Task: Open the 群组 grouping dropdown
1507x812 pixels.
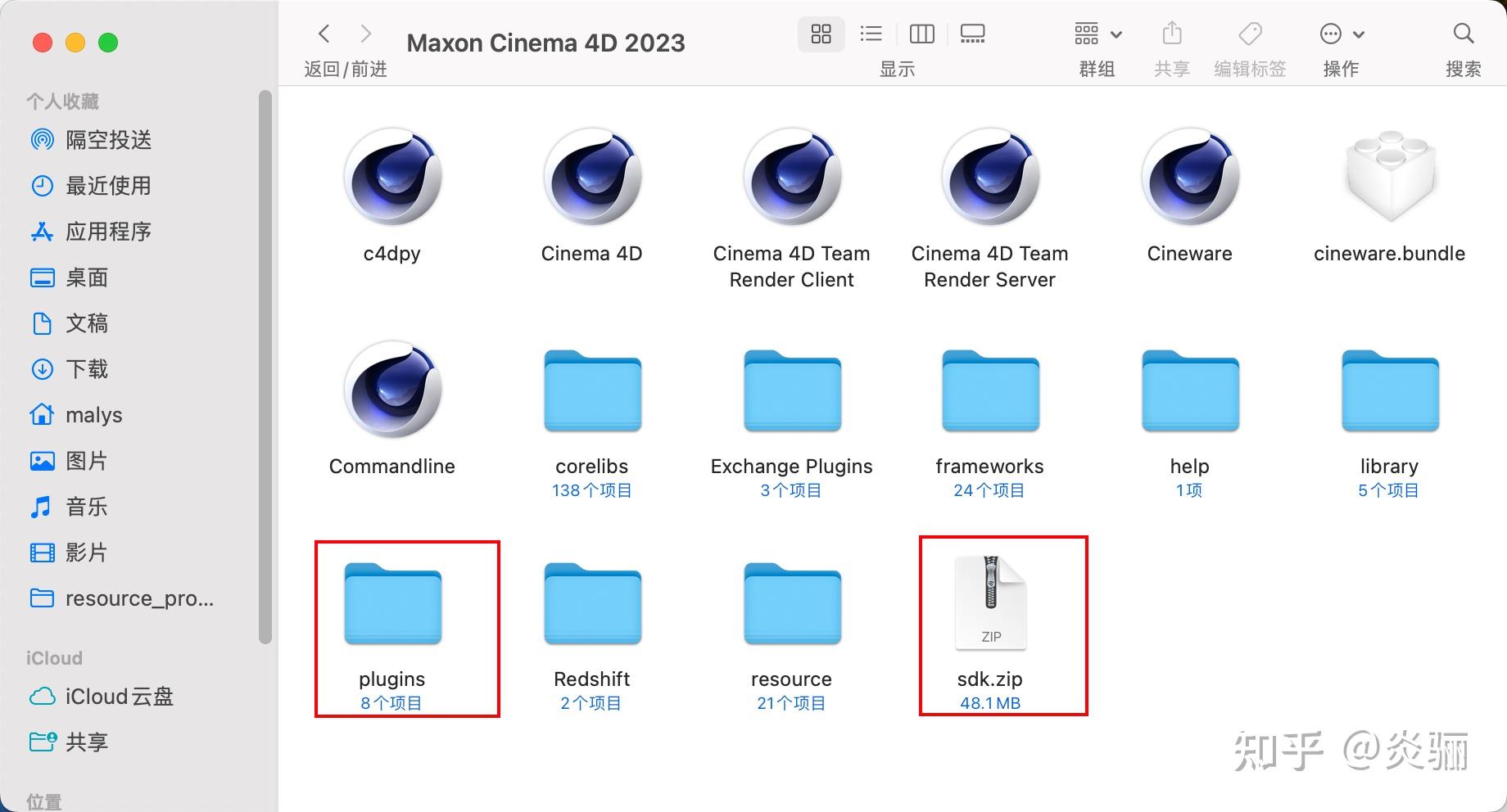Action: 1096,34
